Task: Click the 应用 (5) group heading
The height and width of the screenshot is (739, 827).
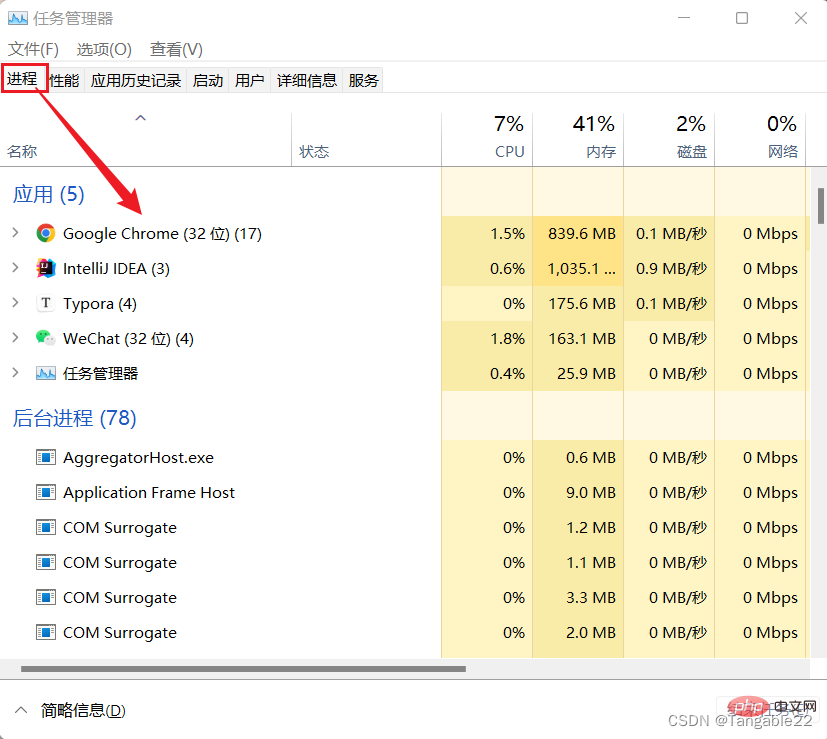Action: point(49,194)
